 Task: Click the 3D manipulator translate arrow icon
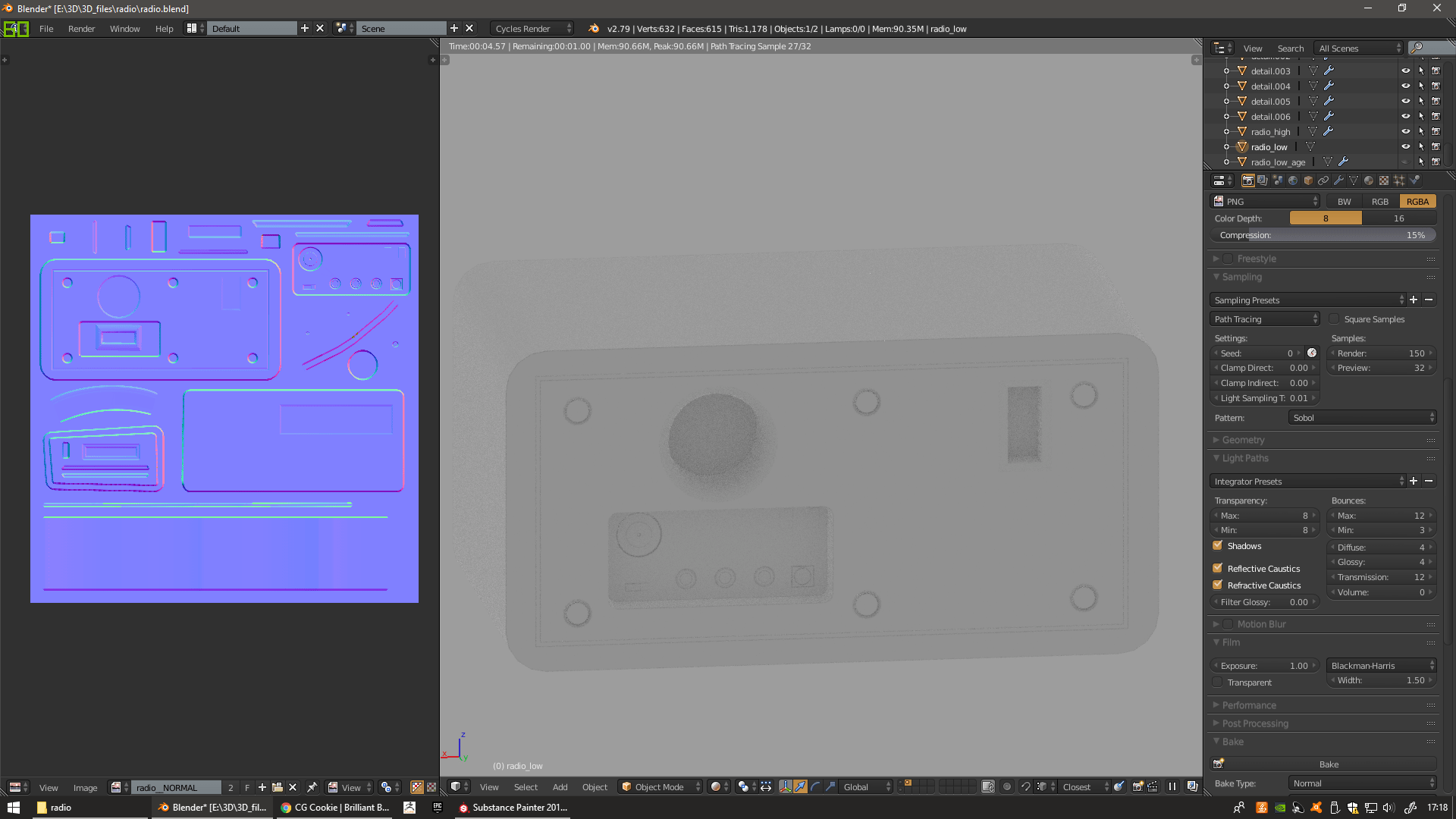(x=800, y=787)
